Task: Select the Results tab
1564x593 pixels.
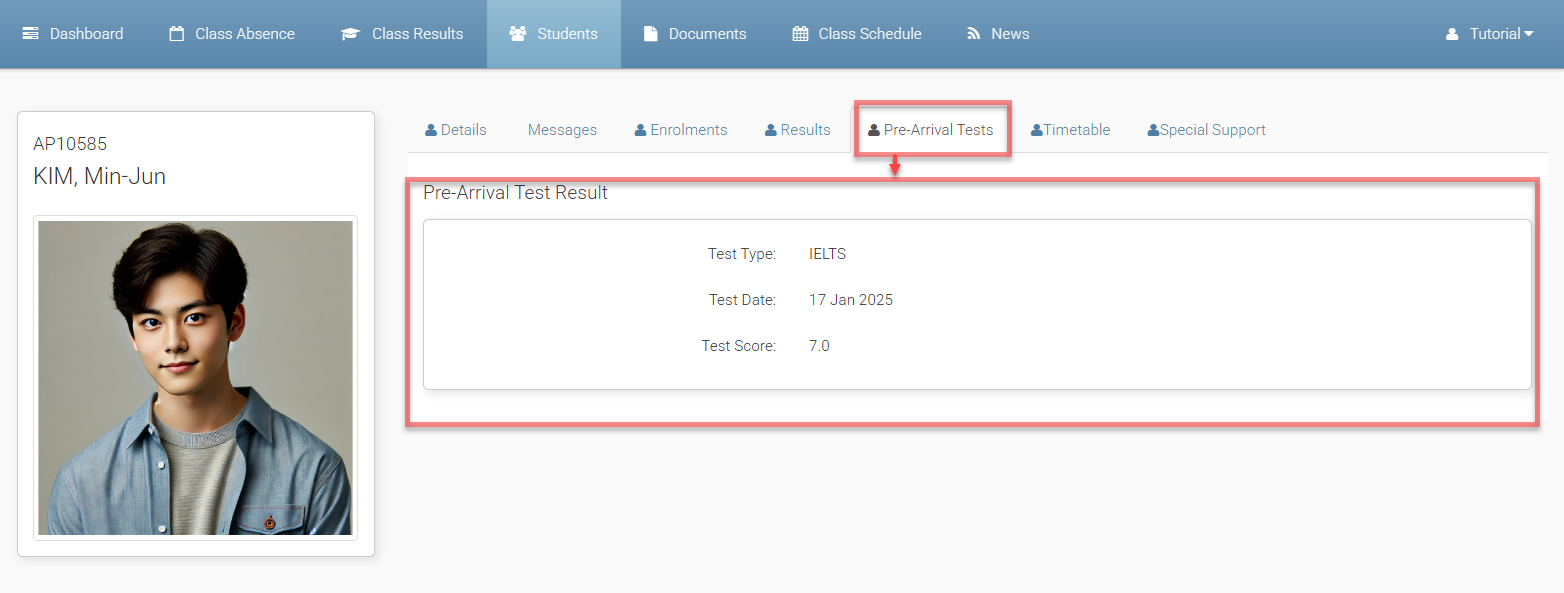Action: [x=798, y=130]
